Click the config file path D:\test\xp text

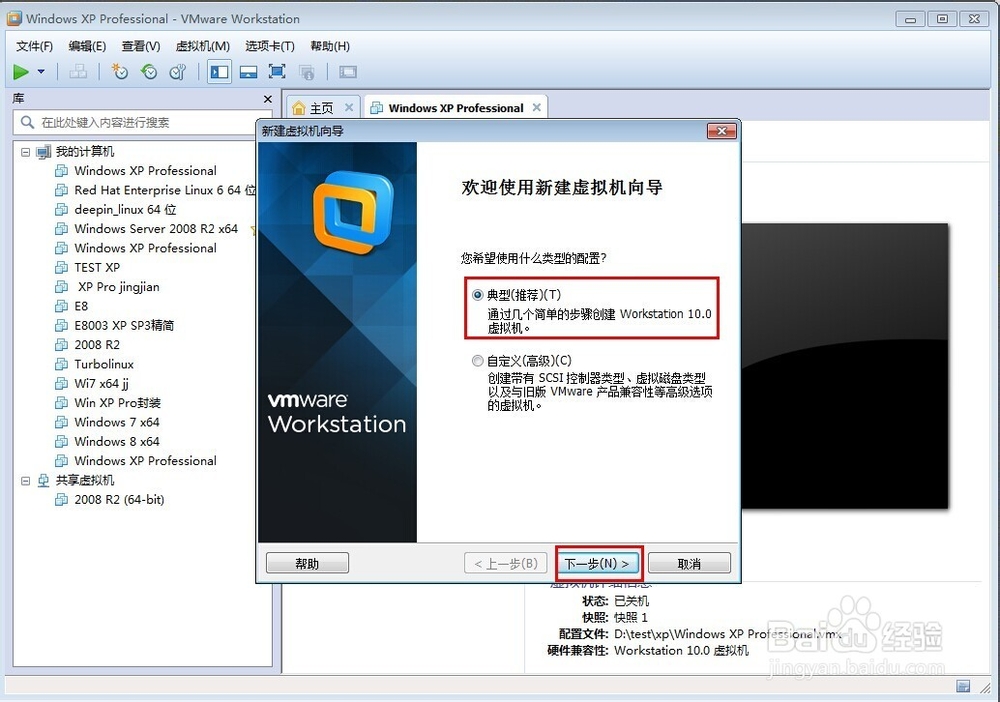[x=727, y=634]
